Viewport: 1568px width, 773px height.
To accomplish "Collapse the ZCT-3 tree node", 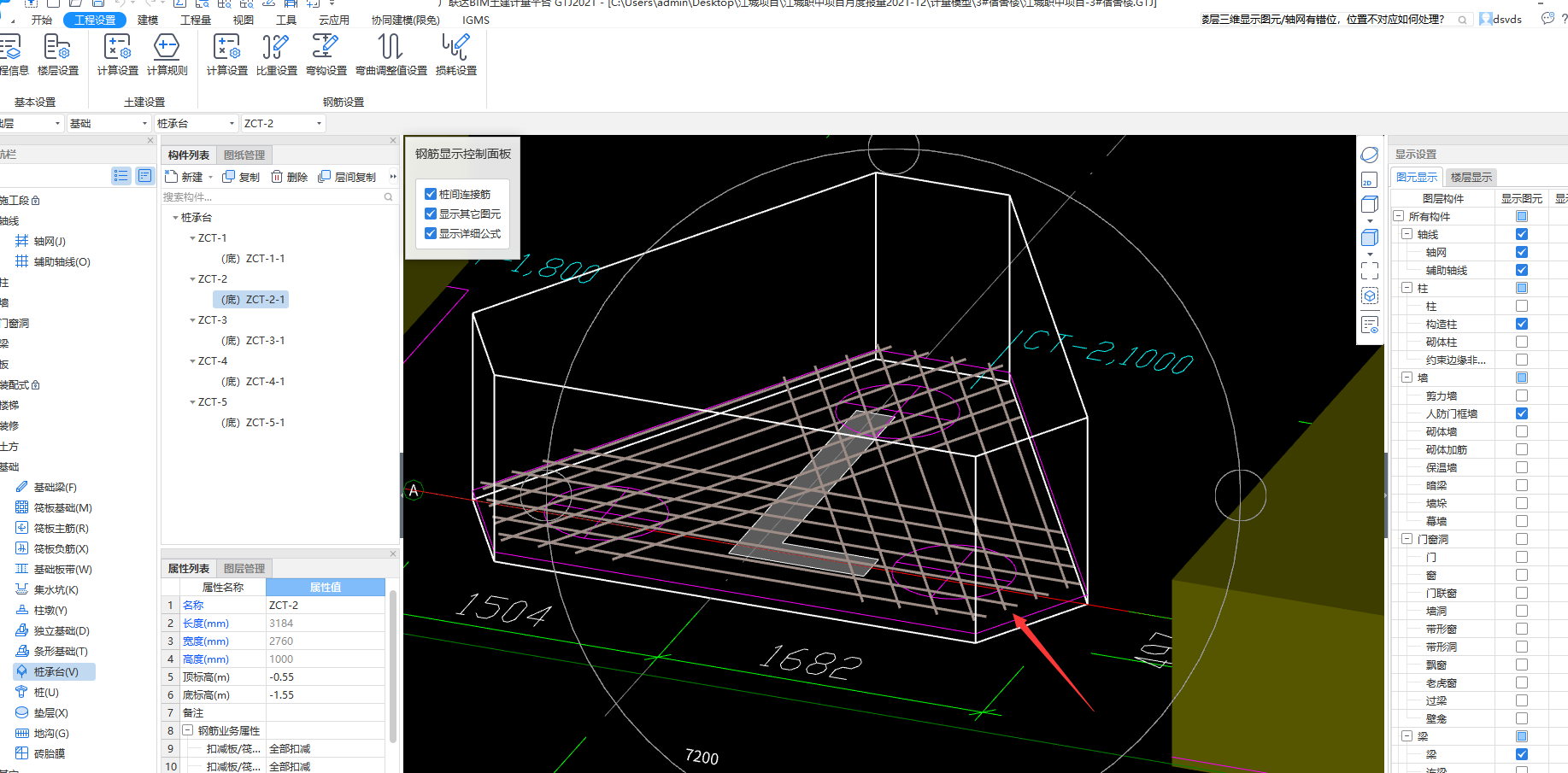I will point(192,320).
